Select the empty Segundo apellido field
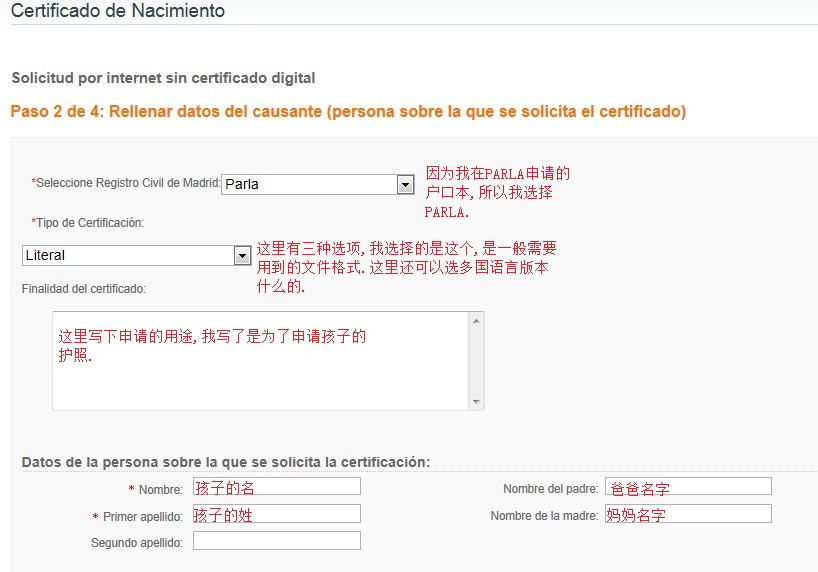The height and width of the screenshot is (572, 818). click(277, 541)
